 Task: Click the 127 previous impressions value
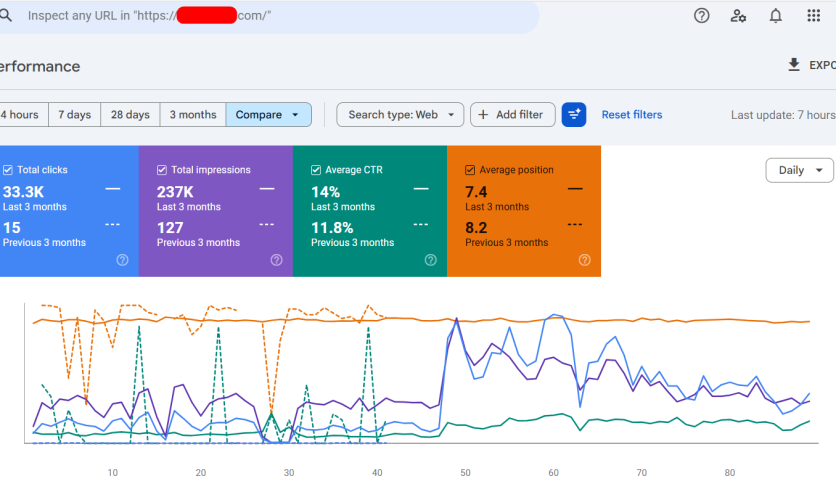coord(170,228)
